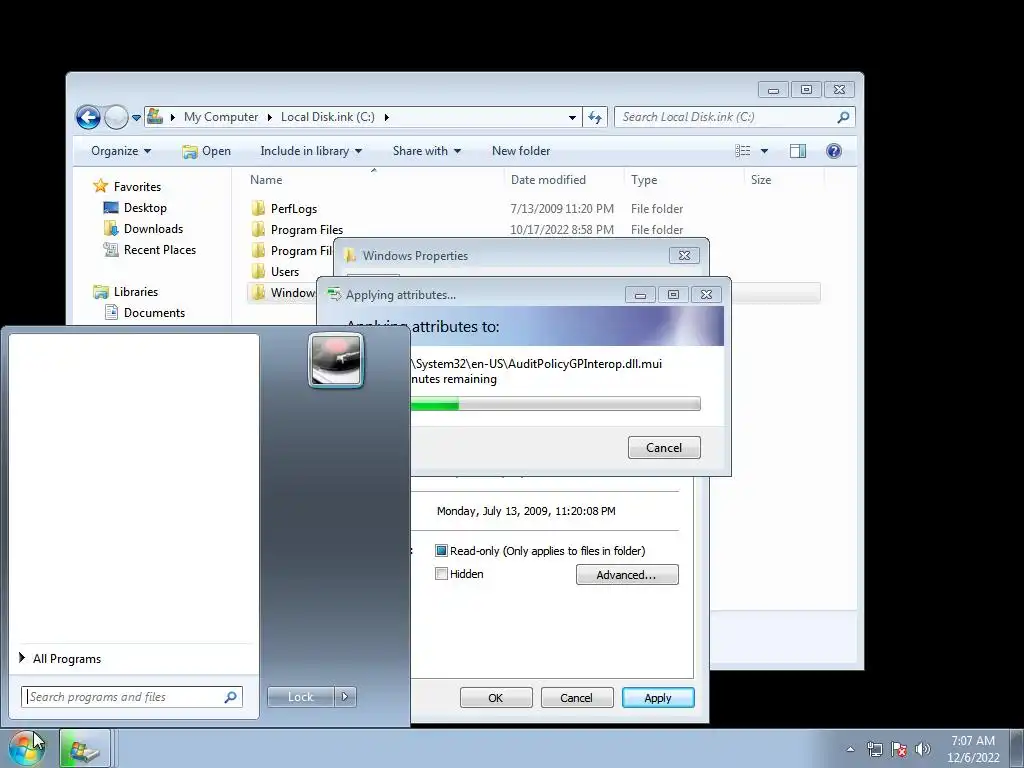Show hidden tray icons arrow
Screen dimensions: 1024x768
[x=850, y=749]
